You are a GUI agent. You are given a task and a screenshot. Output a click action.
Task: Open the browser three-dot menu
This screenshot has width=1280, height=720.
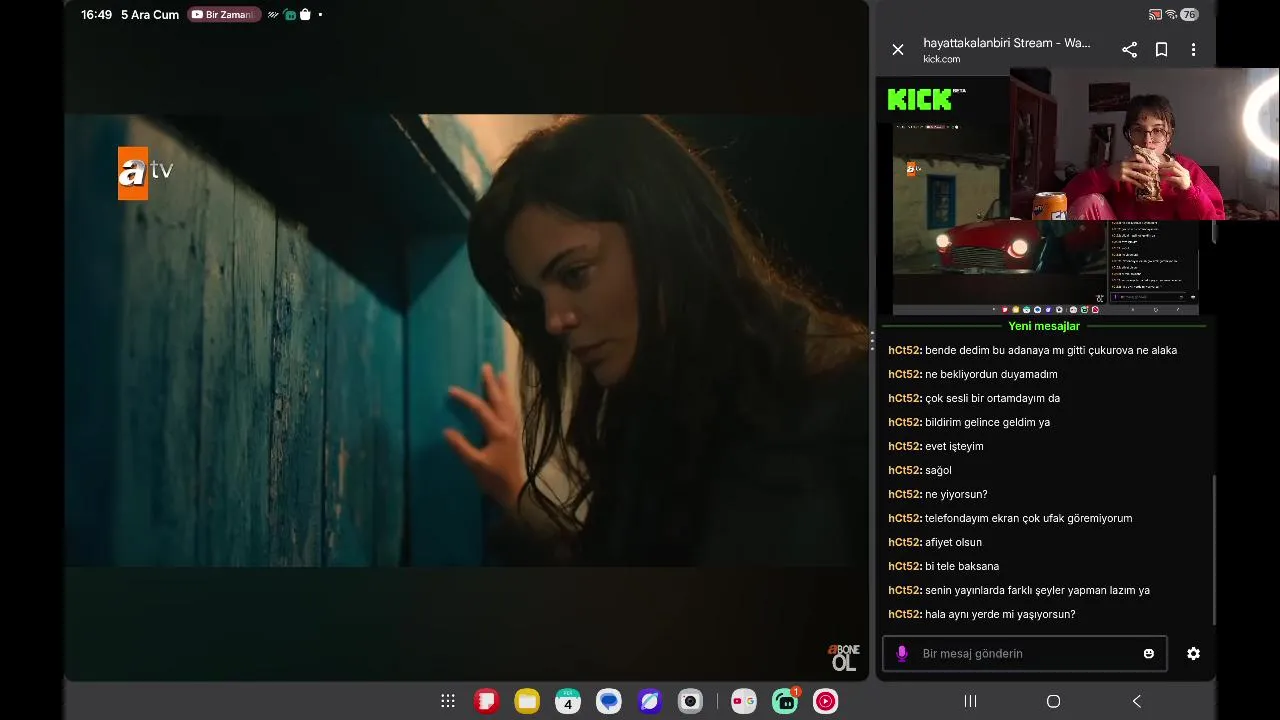tap(1193, 50)
